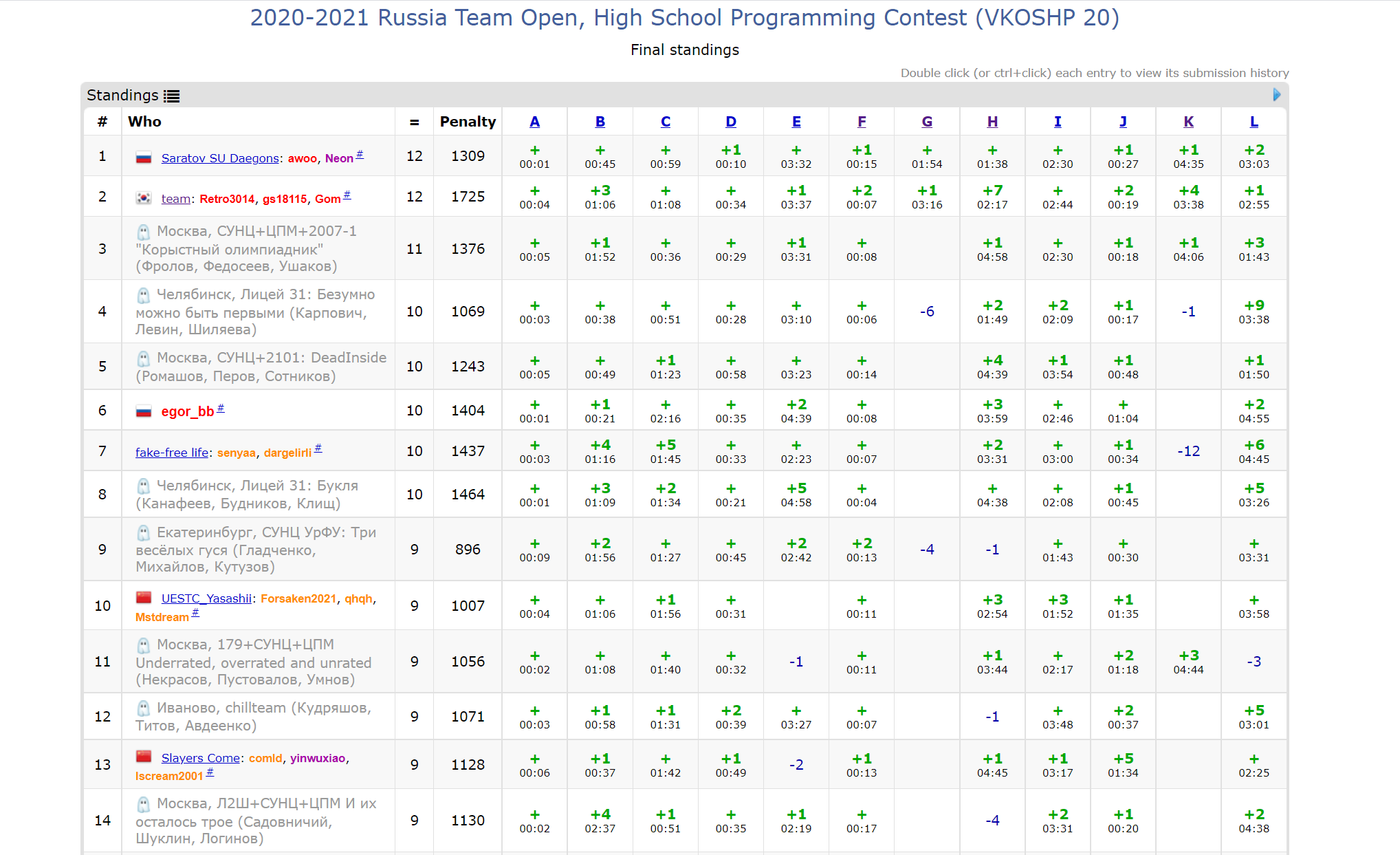The image size is (1400, 855).
Task: Open problem K column link
Action: click(x=1188, y=122)
